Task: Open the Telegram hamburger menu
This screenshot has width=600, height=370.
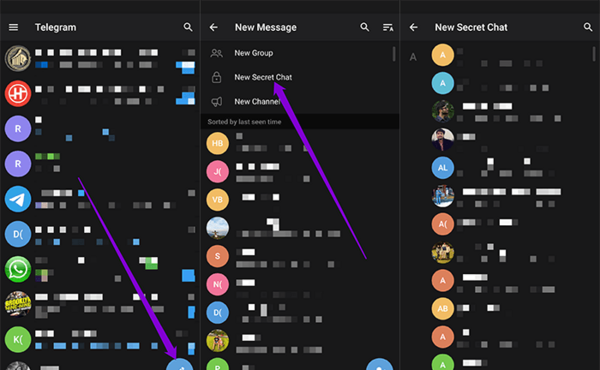Action: pyautogui.click(x=13, y=27)
